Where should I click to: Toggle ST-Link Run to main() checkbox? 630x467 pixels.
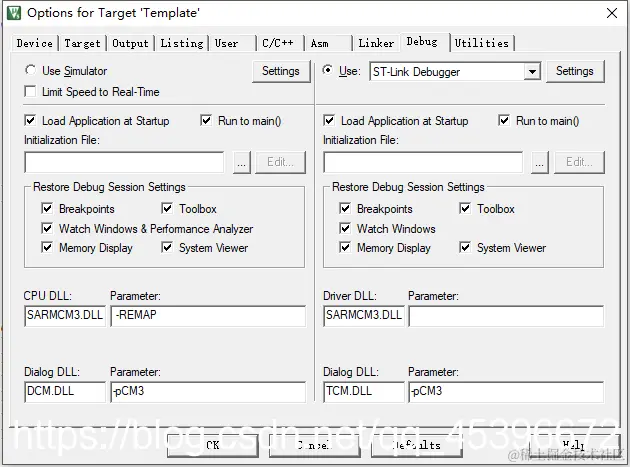coord(504,120)
